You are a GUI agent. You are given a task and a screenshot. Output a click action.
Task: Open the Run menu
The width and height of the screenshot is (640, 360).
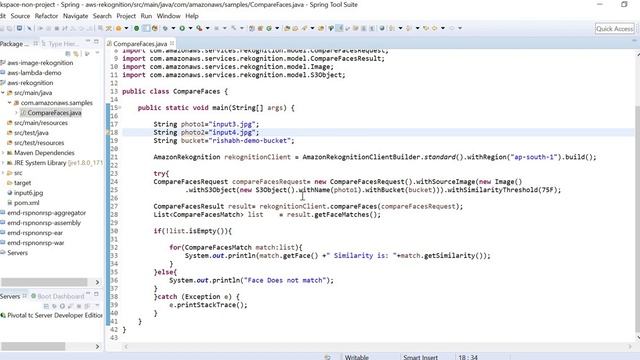pos(146,16)
